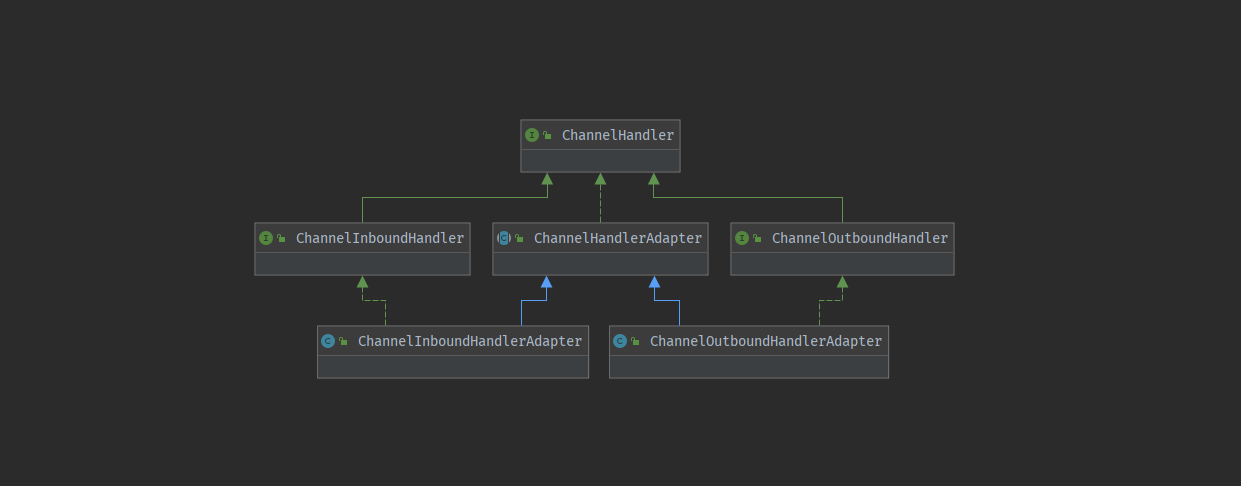Click the public lock icon on ChannelOutboundHandlerAdapter
Image resolution: width=1241 pixels, height=486 pixels.
pyautogui.click(x=636, y=341)
